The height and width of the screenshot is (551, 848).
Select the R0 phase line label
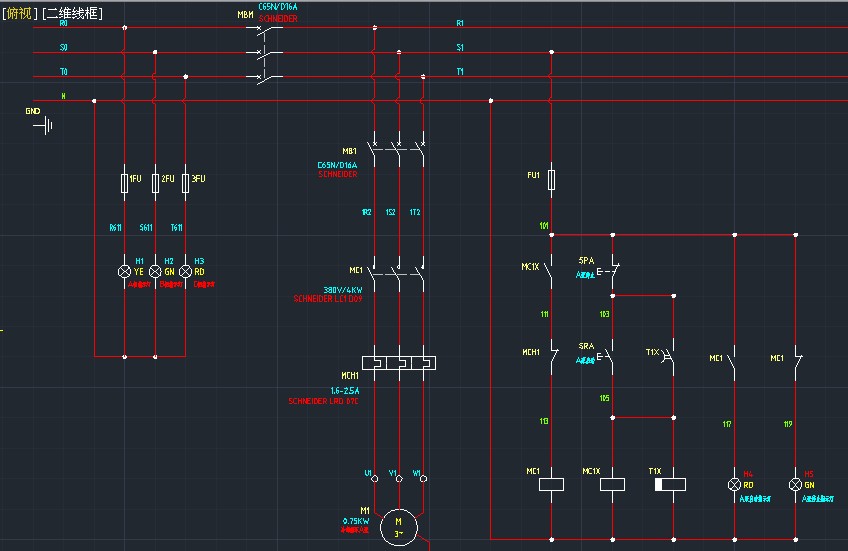(64, 24)
